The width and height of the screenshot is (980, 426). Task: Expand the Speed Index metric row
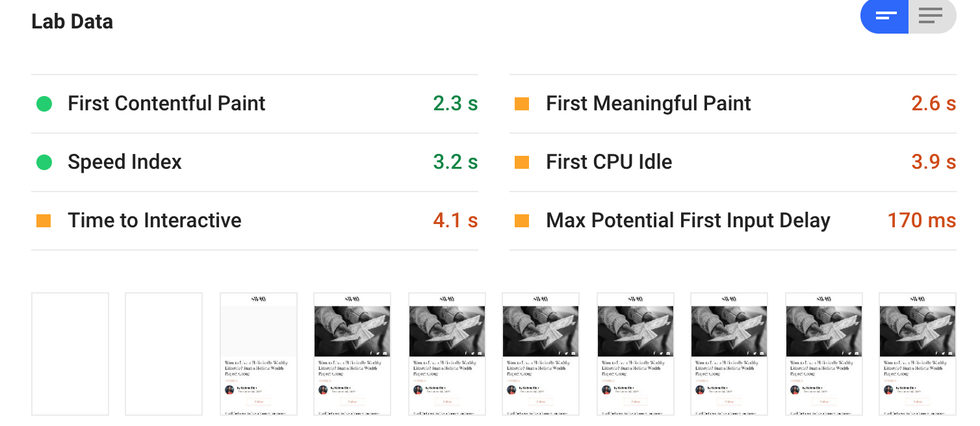(x=125, y=162)
